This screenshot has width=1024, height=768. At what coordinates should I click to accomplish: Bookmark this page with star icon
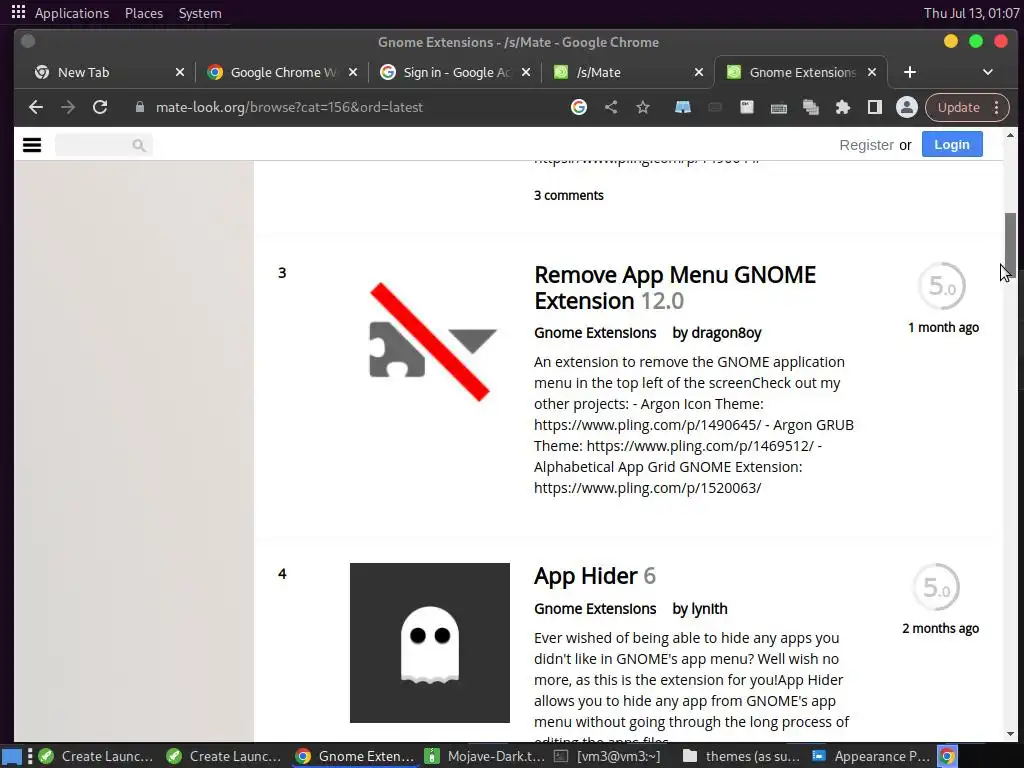coord(643,107)
